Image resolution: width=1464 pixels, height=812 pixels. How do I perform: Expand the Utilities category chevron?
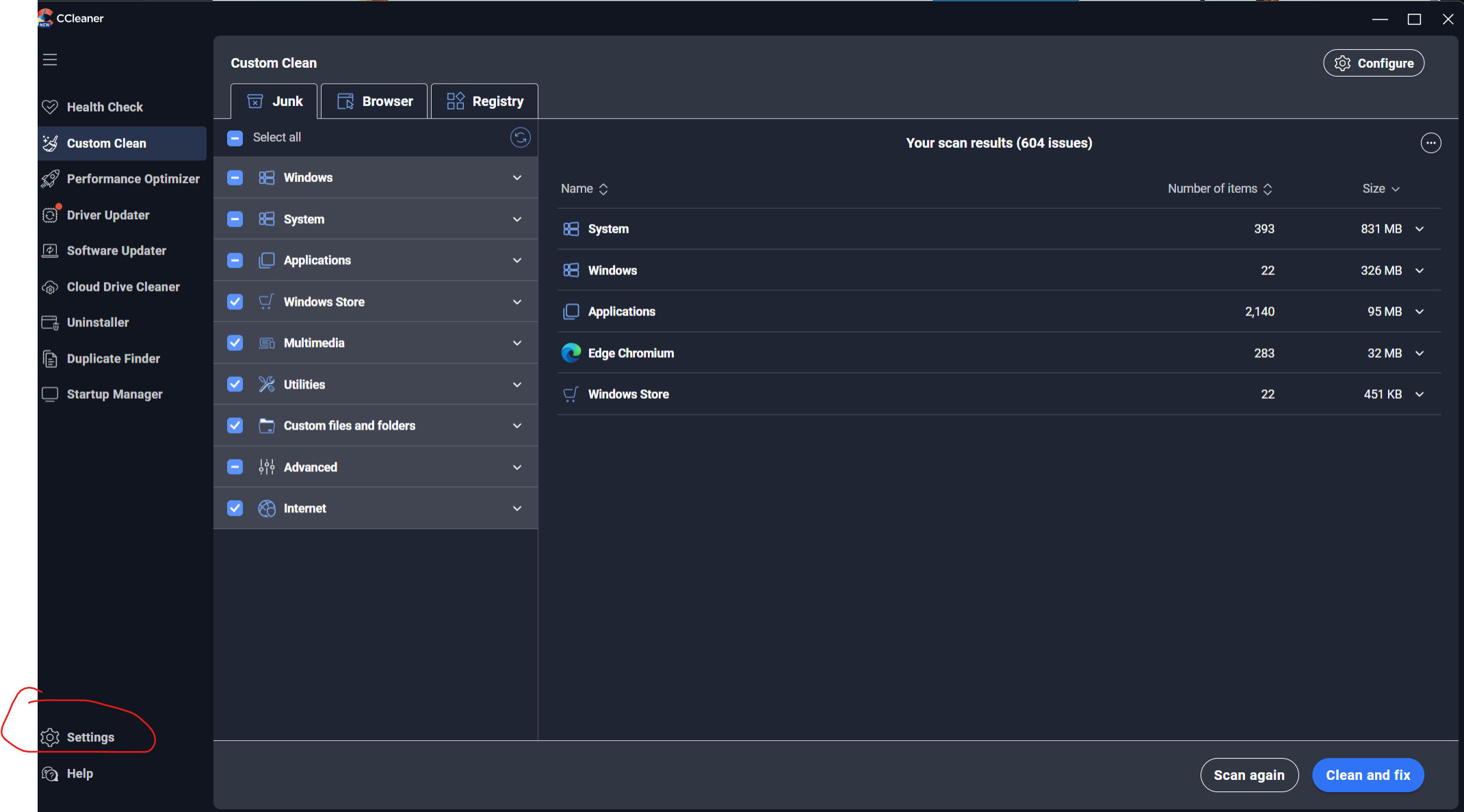[517, 384]
